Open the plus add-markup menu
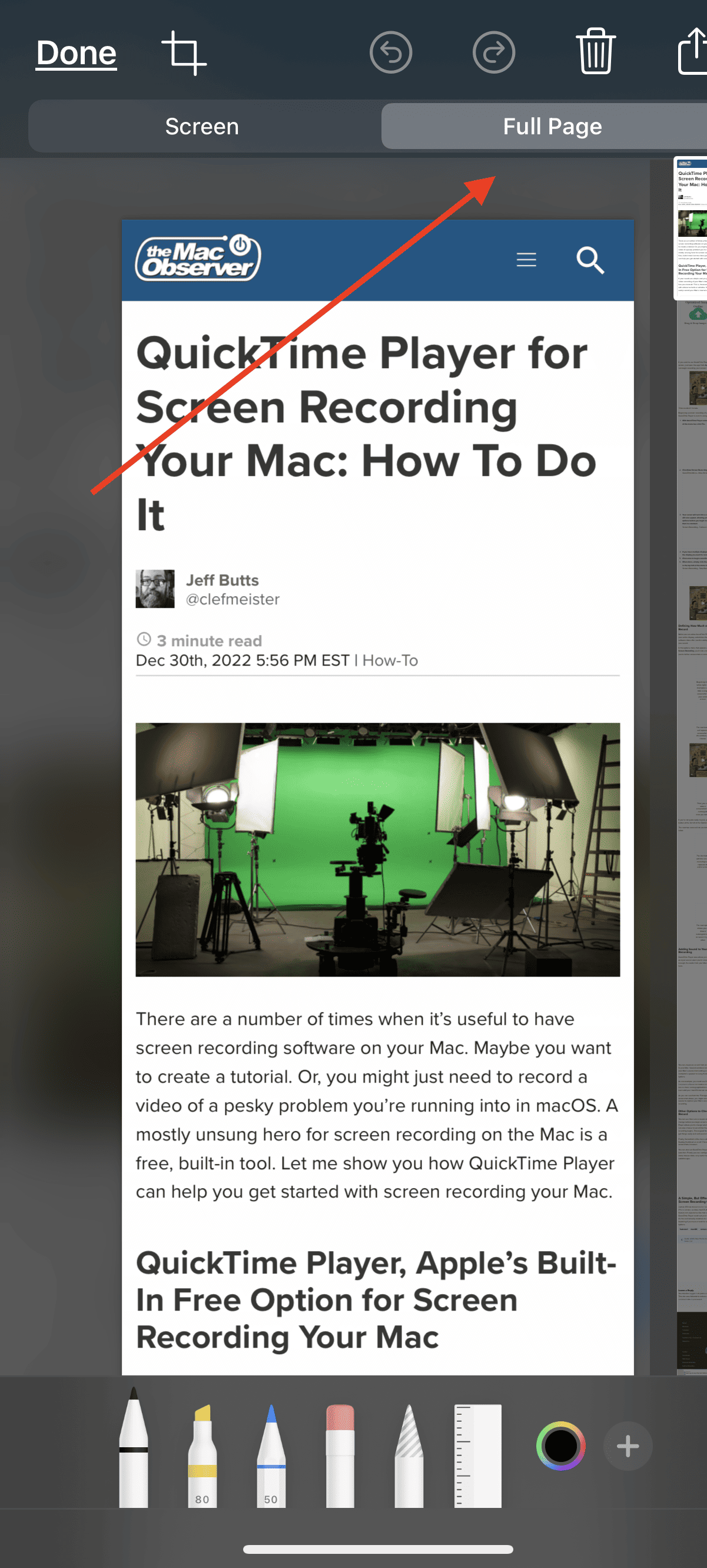This screenshot has width=707, height=1568. point(628,1445)
